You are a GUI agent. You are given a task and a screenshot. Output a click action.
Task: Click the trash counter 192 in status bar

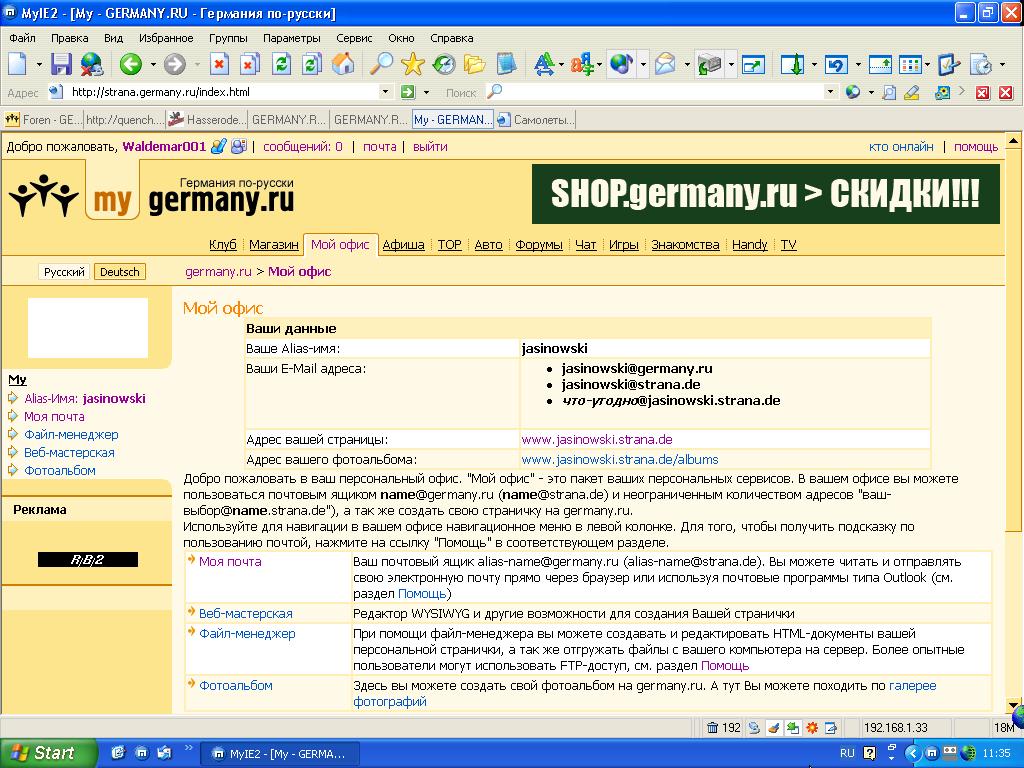724,728
